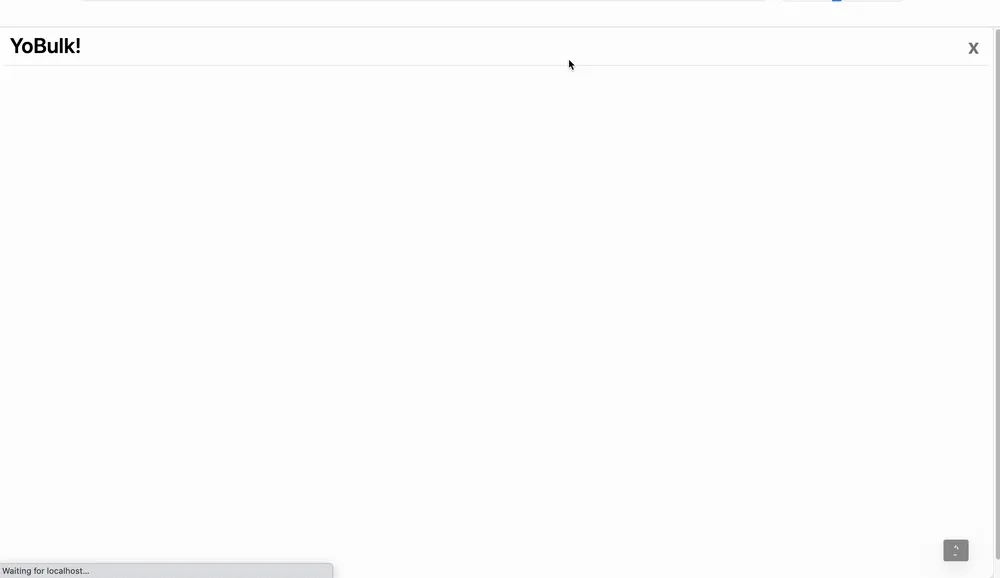Viewport: 1000px width, 578px height.
Task: Close the YoBulk! panel with the X
Action: [973, 48]
